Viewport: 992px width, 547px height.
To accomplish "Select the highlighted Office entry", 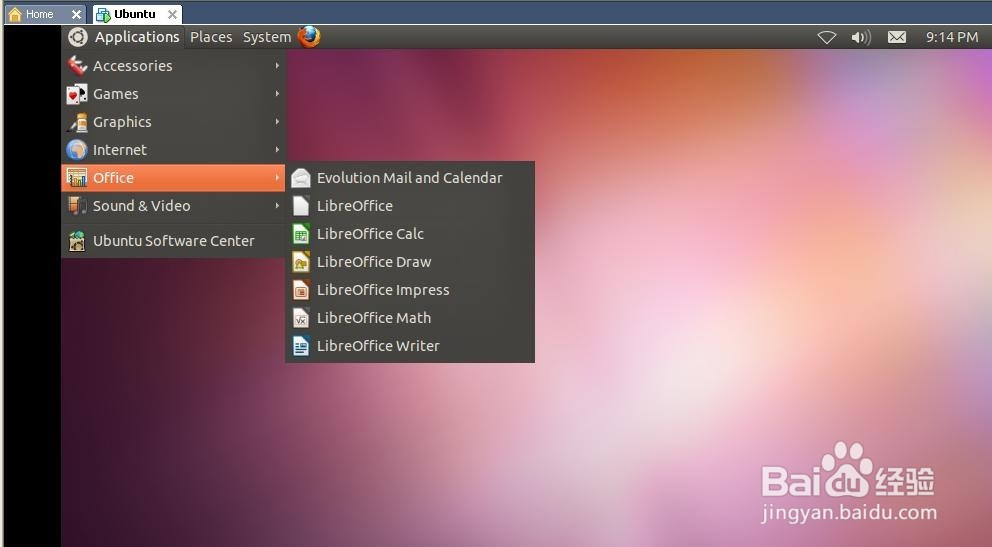I will click(x=173, y=178).
